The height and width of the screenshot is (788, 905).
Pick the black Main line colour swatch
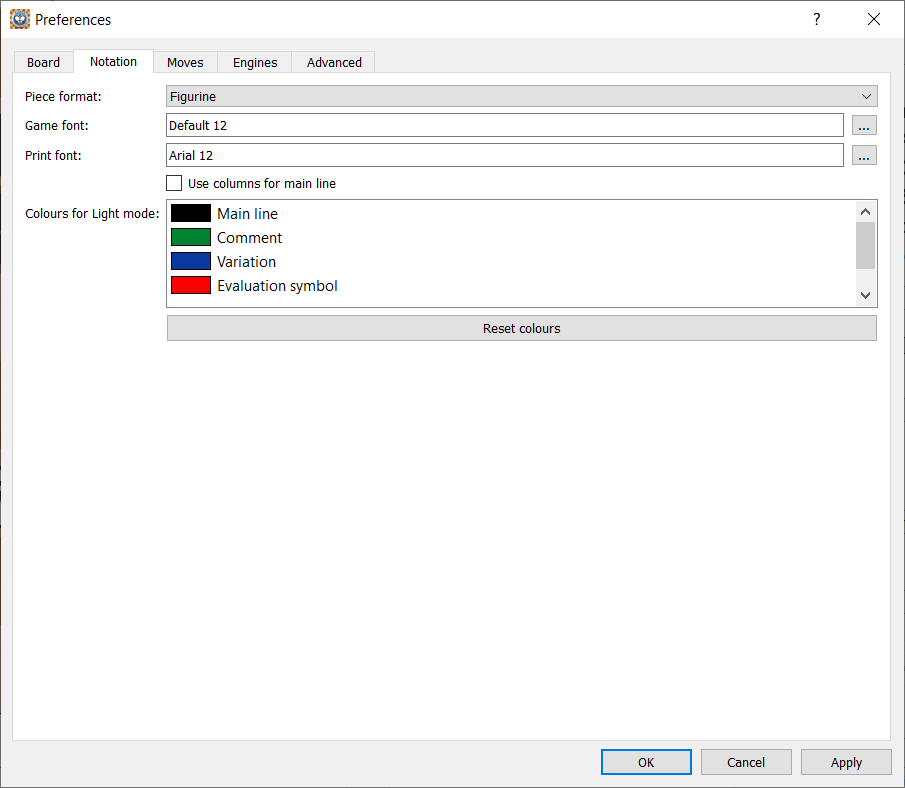coord(191,213)
